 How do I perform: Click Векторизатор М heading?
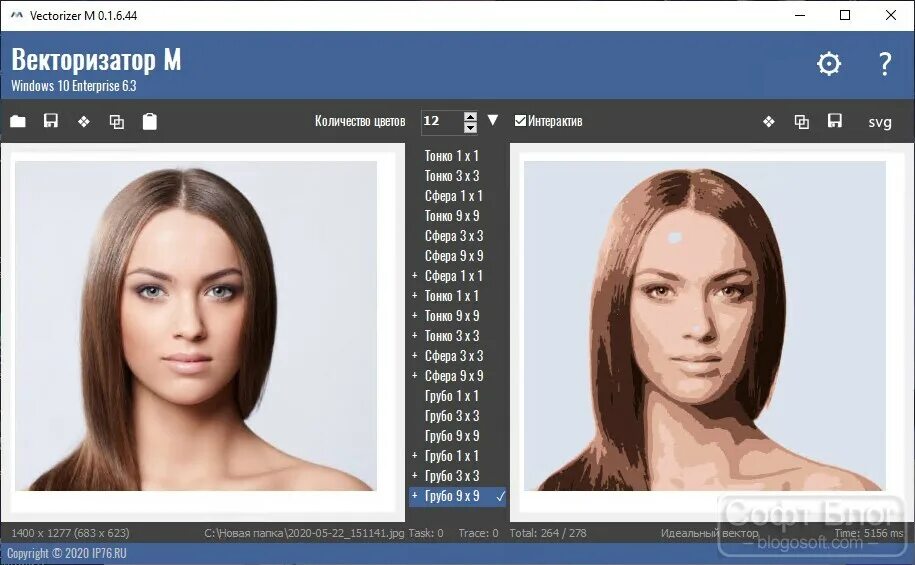point(96,60)
